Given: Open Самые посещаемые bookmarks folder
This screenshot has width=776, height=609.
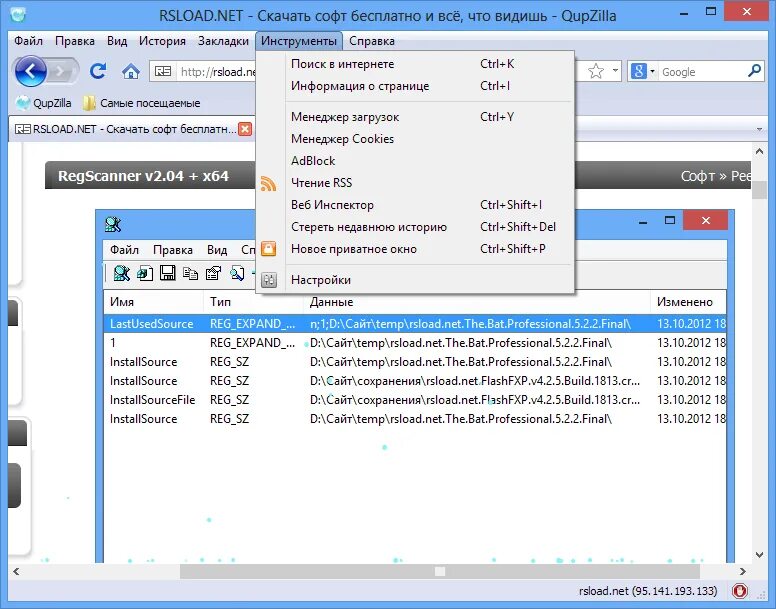Looking at the screenshot, I should pyautogui.click(x=142, y=103).
